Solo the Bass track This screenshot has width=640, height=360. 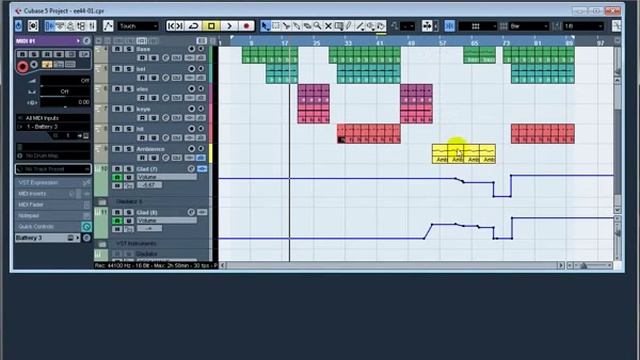(128, 49)
